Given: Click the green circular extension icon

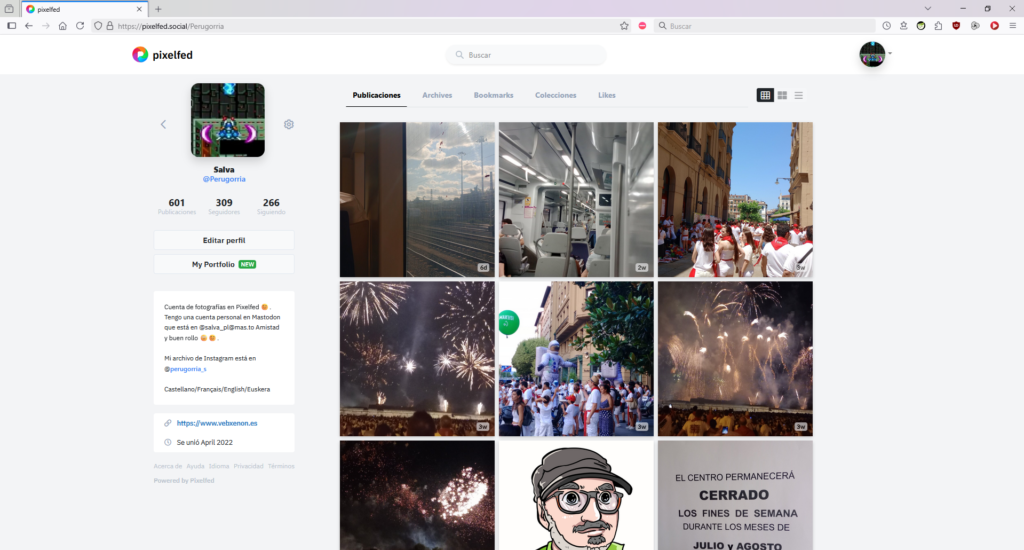Looking at the screenshot, I should click(x=921, y=26).
